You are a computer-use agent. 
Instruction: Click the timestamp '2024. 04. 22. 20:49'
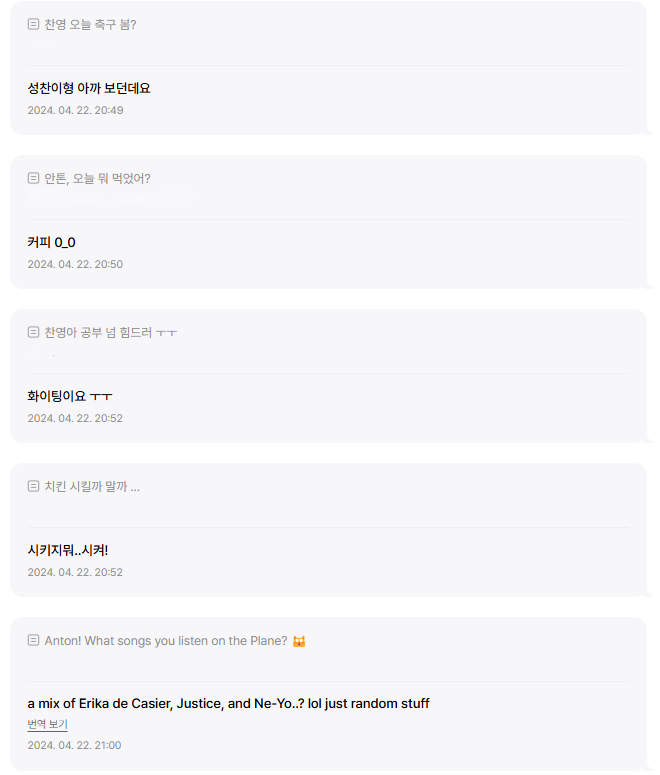click(75, 110)
